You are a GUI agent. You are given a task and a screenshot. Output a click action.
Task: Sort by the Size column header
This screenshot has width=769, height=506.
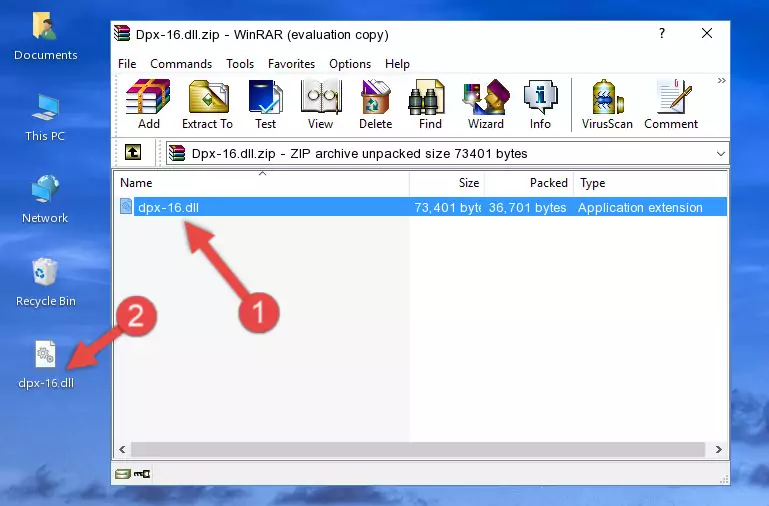447,183
